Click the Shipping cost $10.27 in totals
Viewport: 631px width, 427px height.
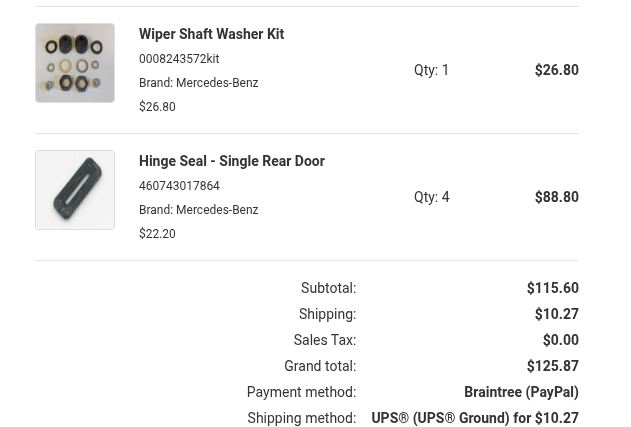click(556, 314)
